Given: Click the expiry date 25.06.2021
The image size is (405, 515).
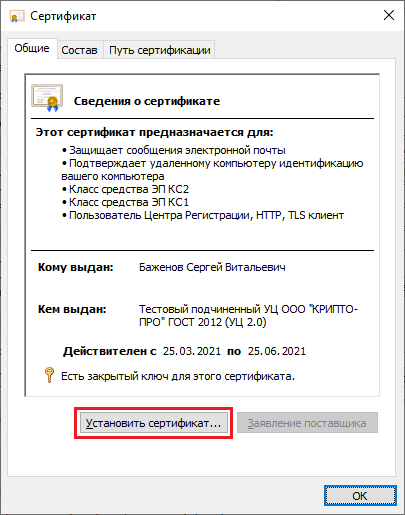Looking at the screenshot, I should point(277,351).
